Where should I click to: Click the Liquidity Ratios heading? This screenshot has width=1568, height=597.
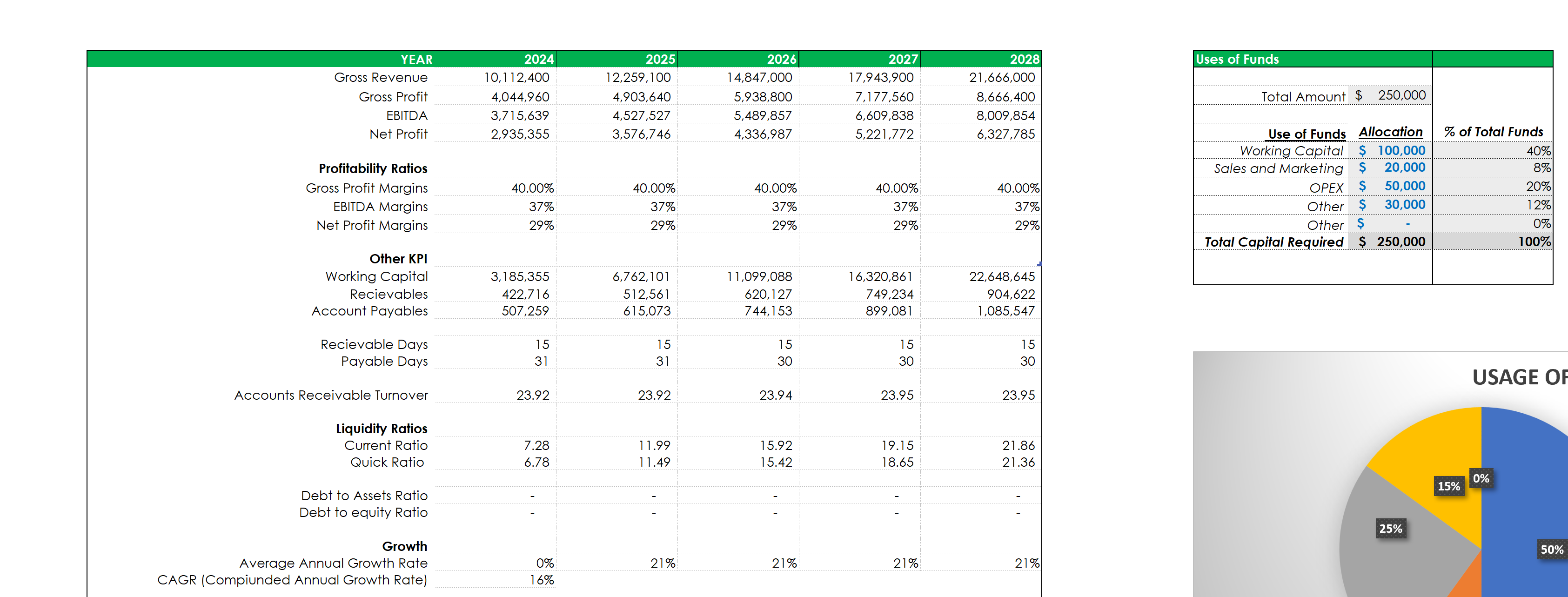(382, 429)
